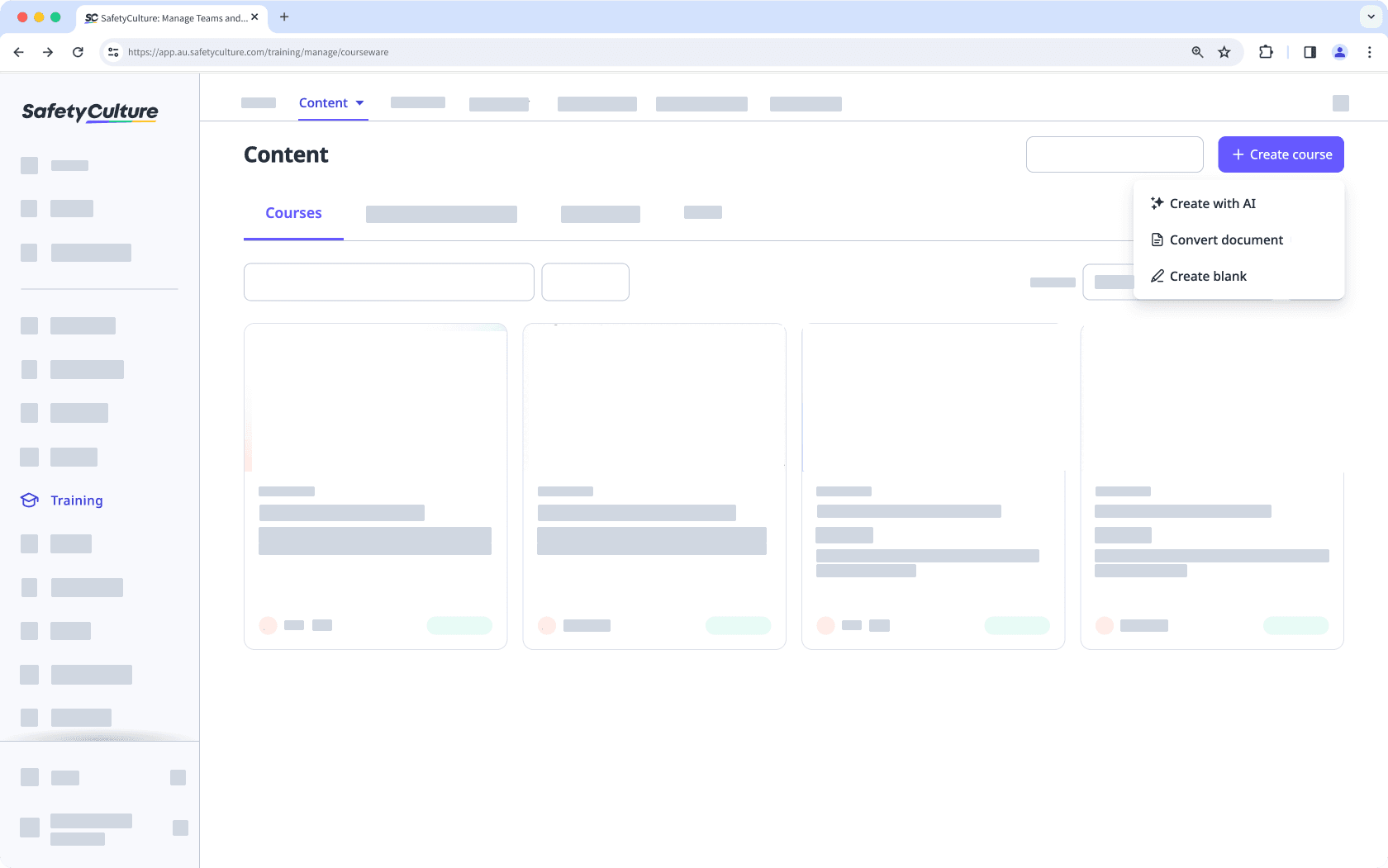Screen dimensions: 1388x868
Task: Open the side panel icon in the toolbar
Action: (x=1310, y=51)
